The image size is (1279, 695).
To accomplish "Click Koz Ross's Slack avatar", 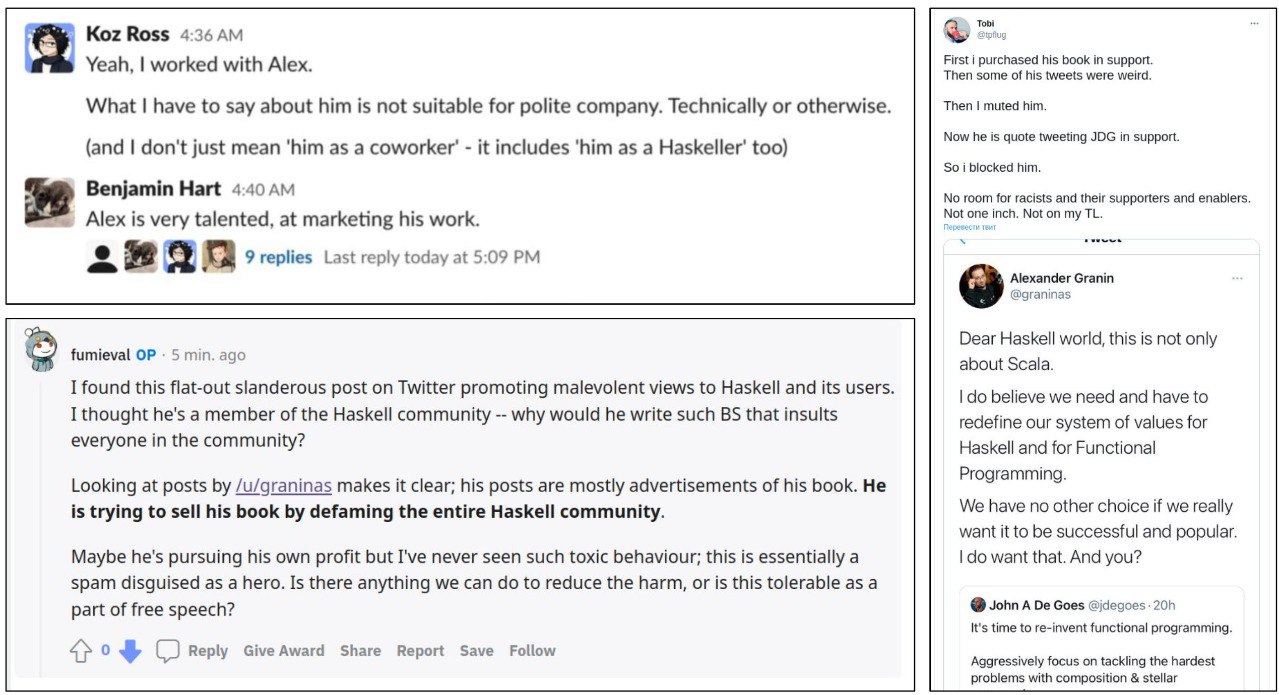I will (x=49, y=48).
